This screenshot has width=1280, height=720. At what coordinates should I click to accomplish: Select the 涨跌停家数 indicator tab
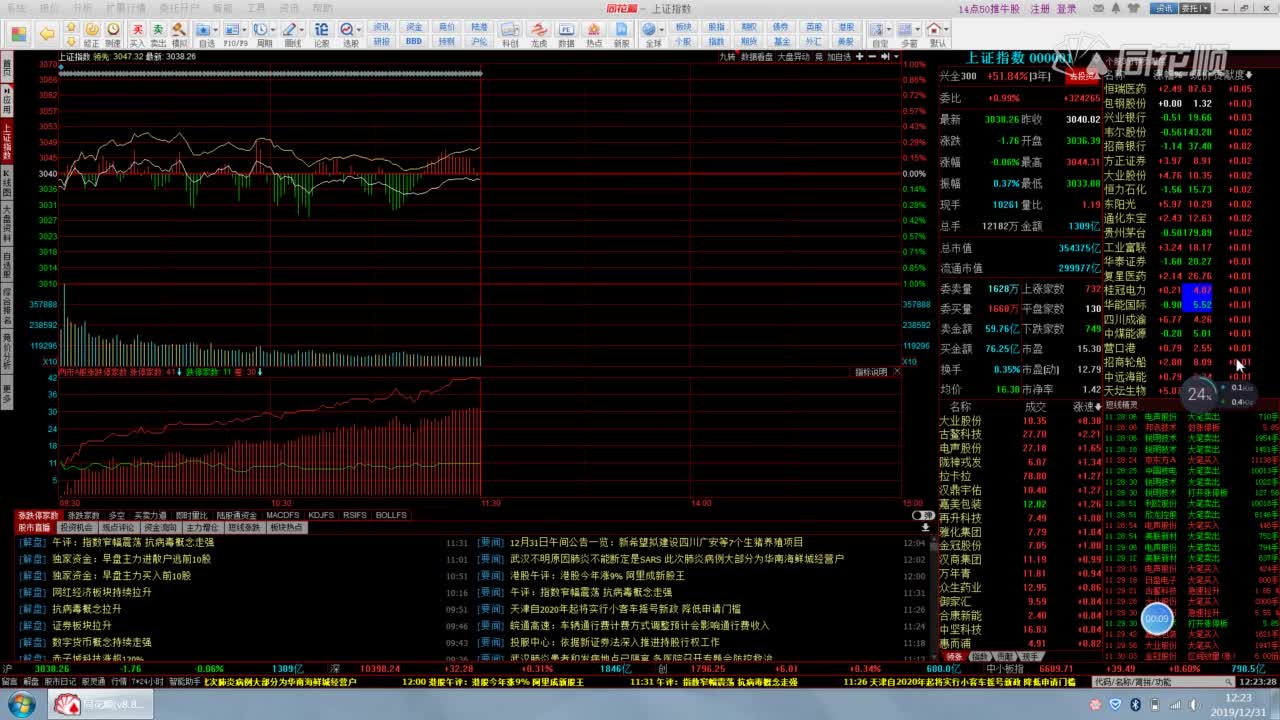pyautogui.click(x=39, y=515)
